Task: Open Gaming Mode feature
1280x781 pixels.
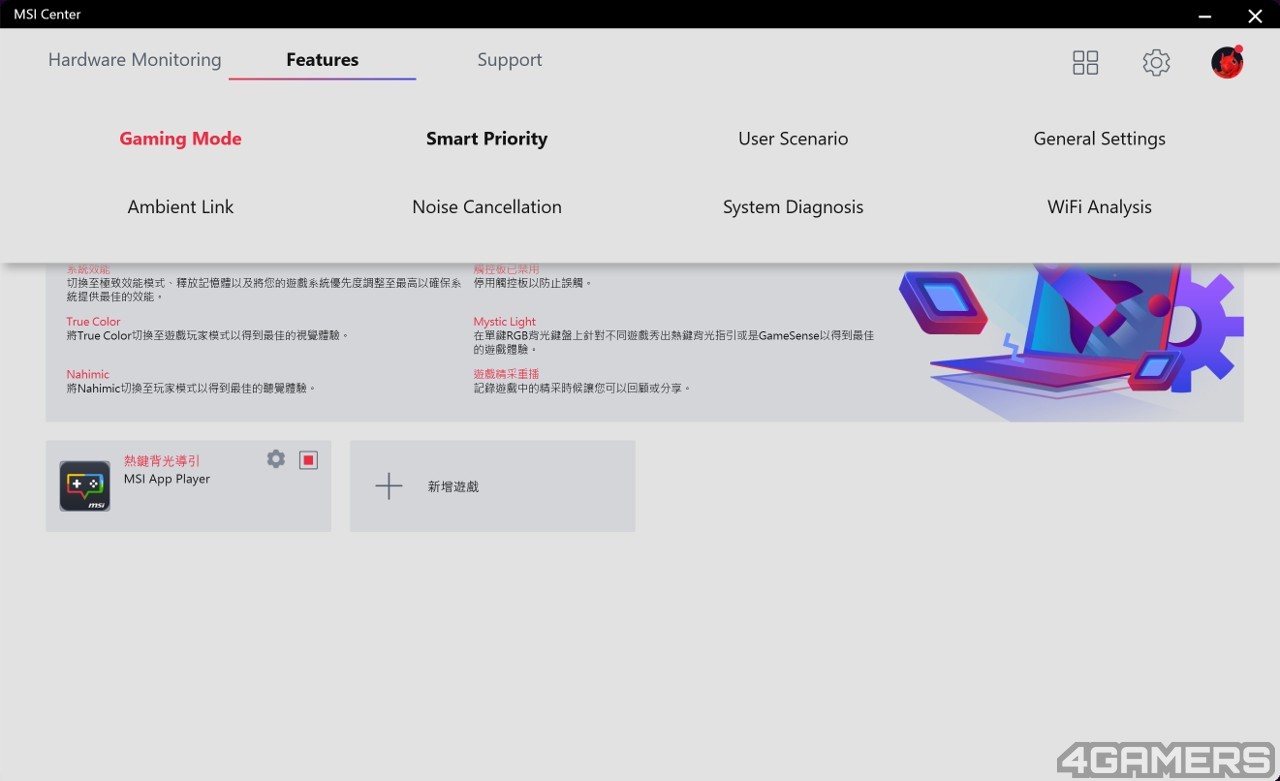Action: [181, 139]
